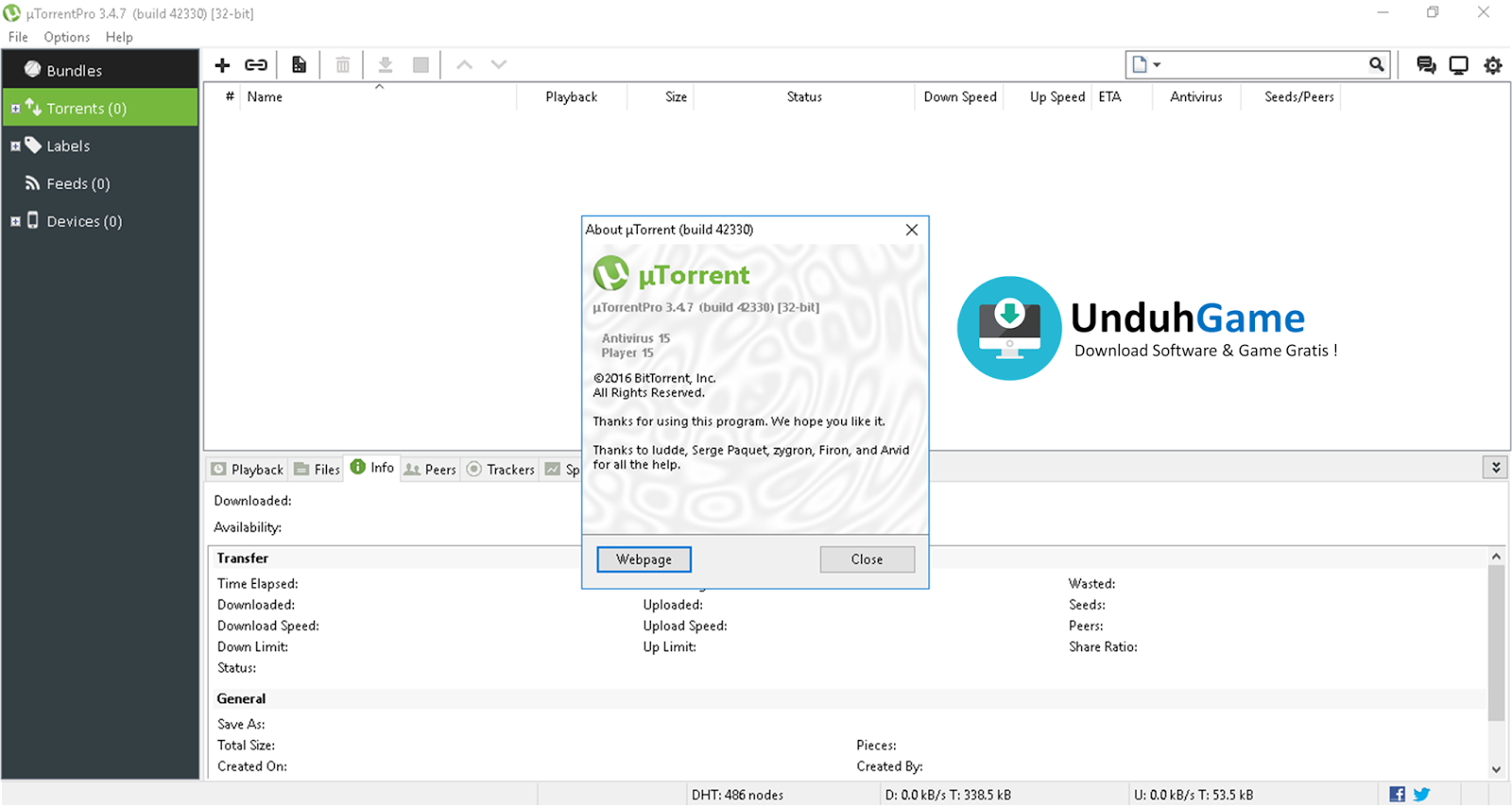
Task: Click the Start download arrow icon
Action: click(386, 65)
